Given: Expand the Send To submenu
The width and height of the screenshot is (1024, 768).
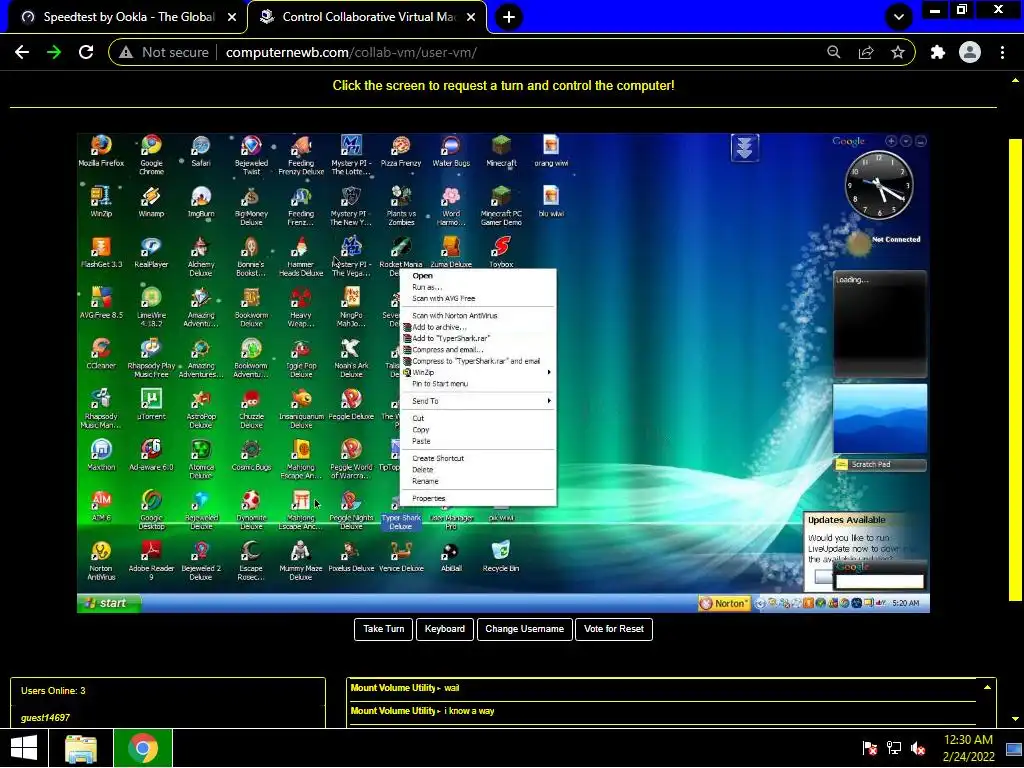Looking at the screenshot, I should [x=478, y=401].
